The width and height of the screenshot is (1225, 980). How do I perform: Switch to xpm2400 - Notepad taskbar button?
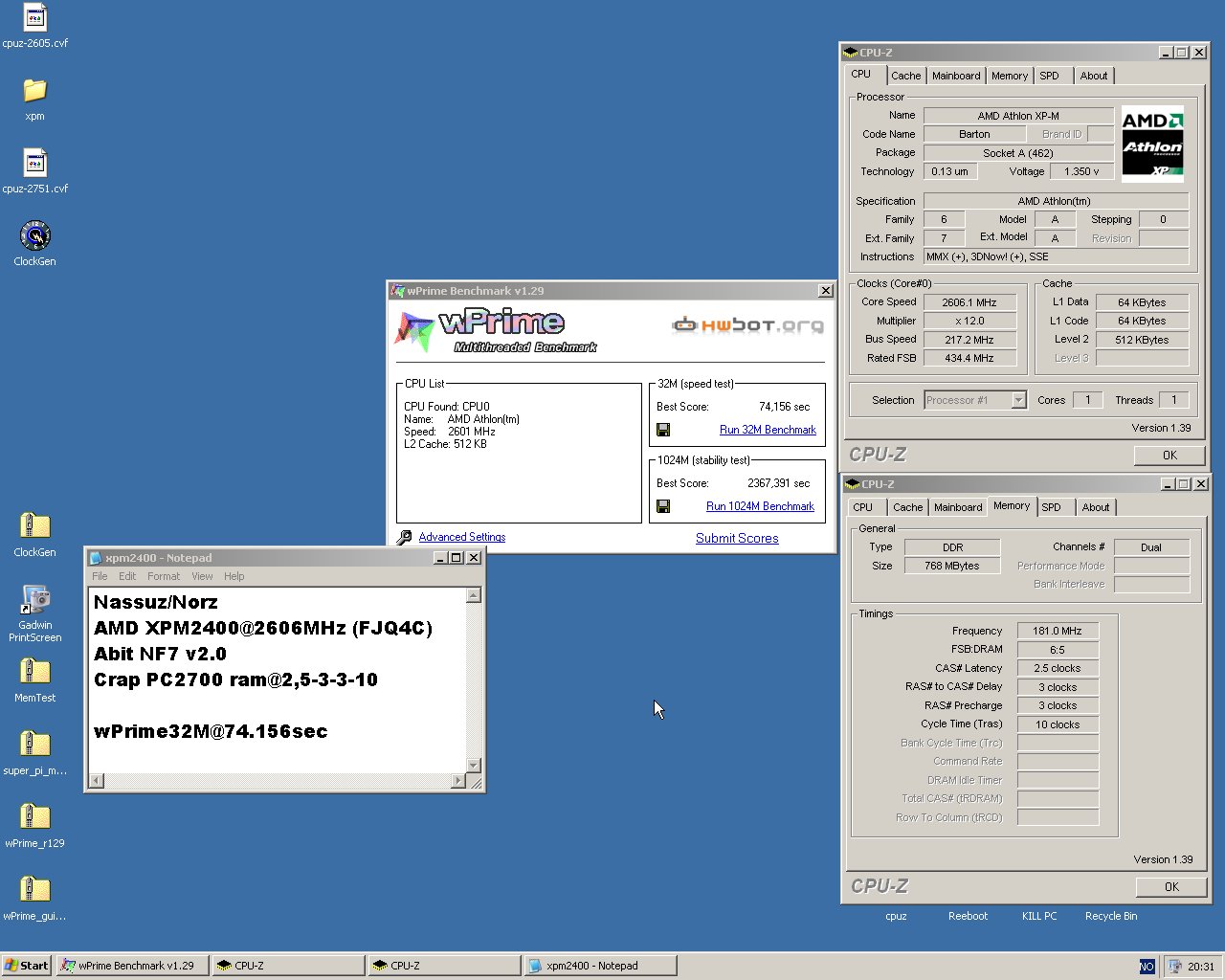(x=601, y=966)
